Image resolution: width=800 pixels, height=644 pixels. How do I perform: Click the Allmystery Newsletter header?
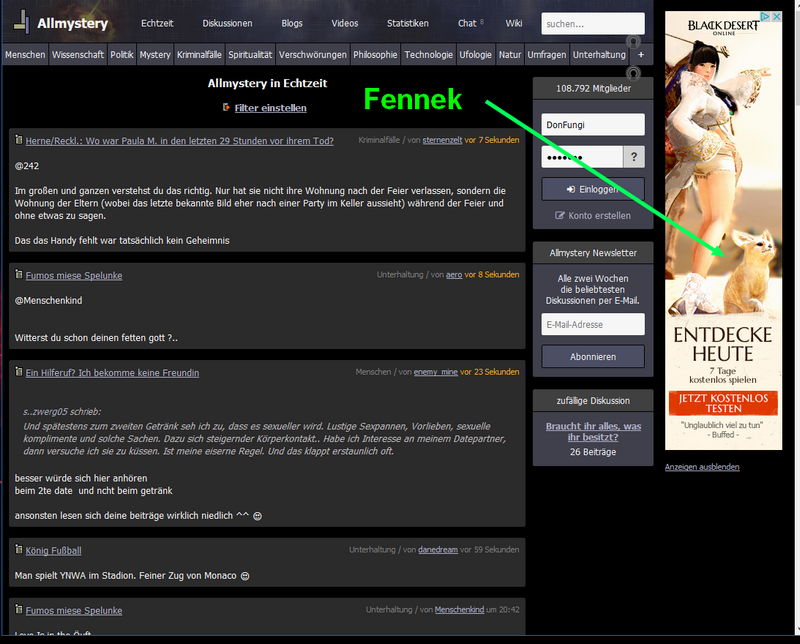593,253
